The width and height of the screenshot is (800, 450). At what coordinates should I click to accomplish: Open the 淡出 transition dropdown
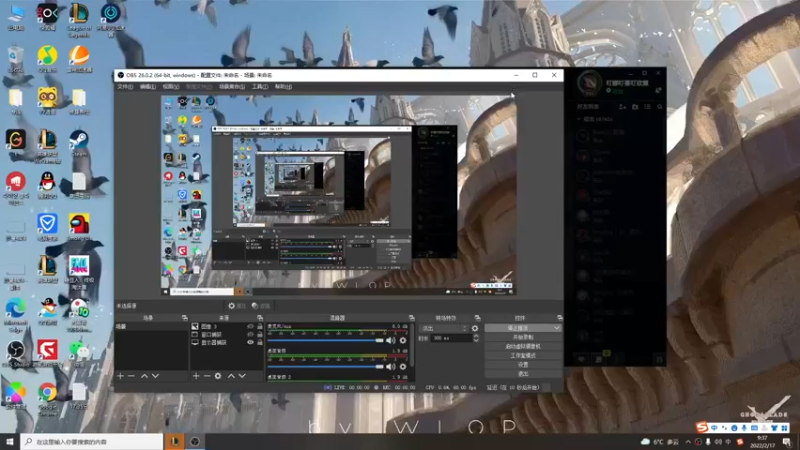(444, 329)
